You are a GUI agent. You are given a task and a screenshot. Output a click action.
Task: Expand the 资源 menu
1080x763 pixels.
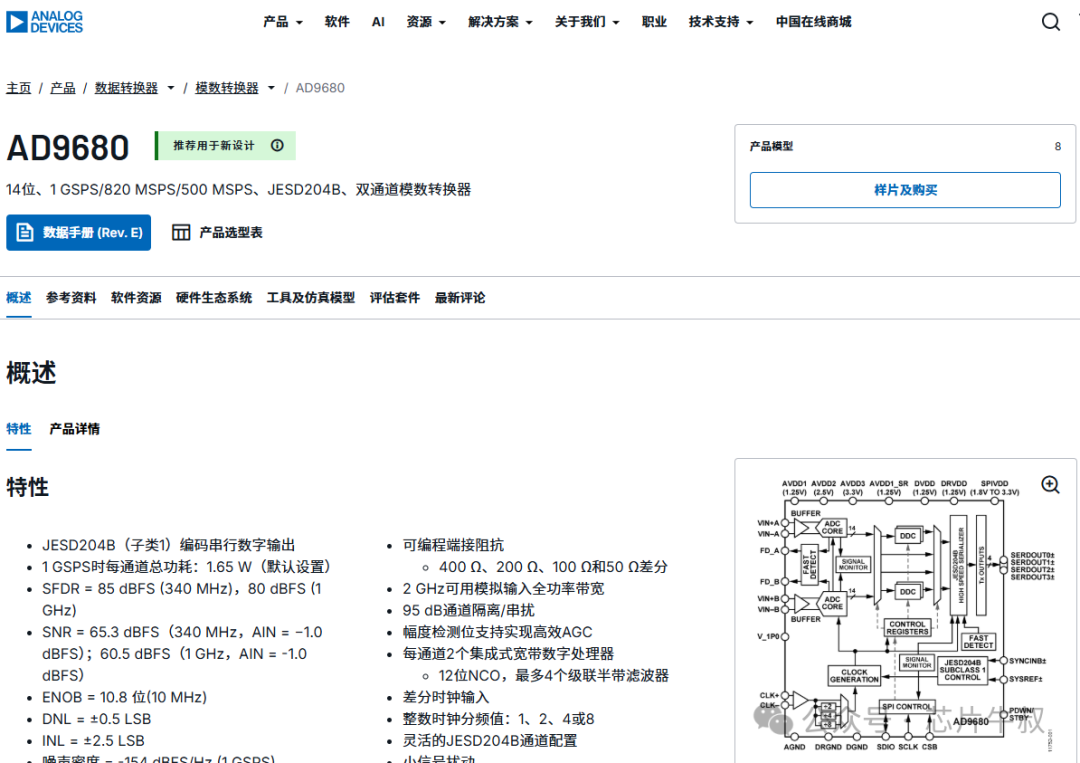click(x=426, y=22)
